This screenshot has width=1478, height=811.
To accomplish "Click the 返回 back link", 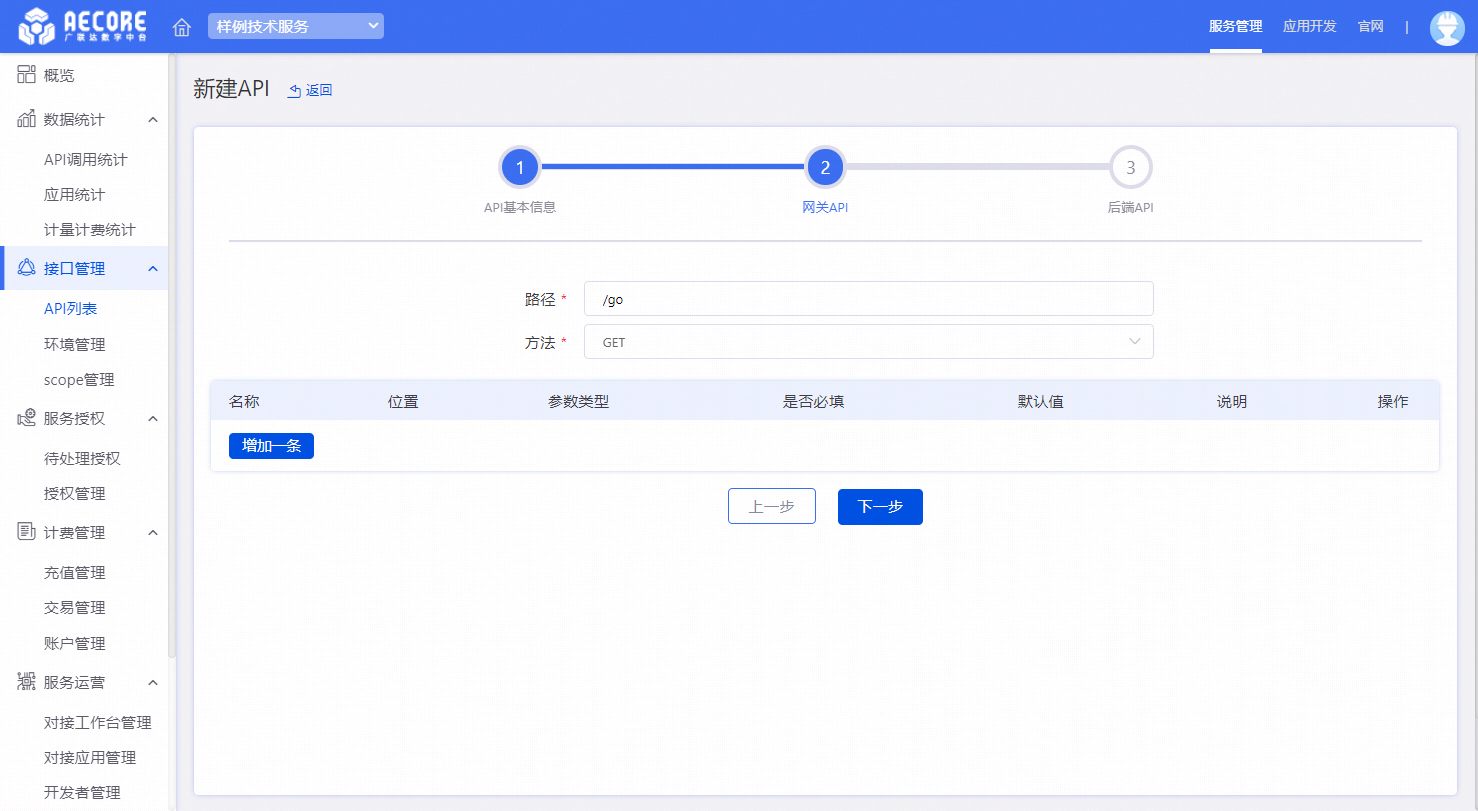I will pyautogui.click(x=310, y=90).
